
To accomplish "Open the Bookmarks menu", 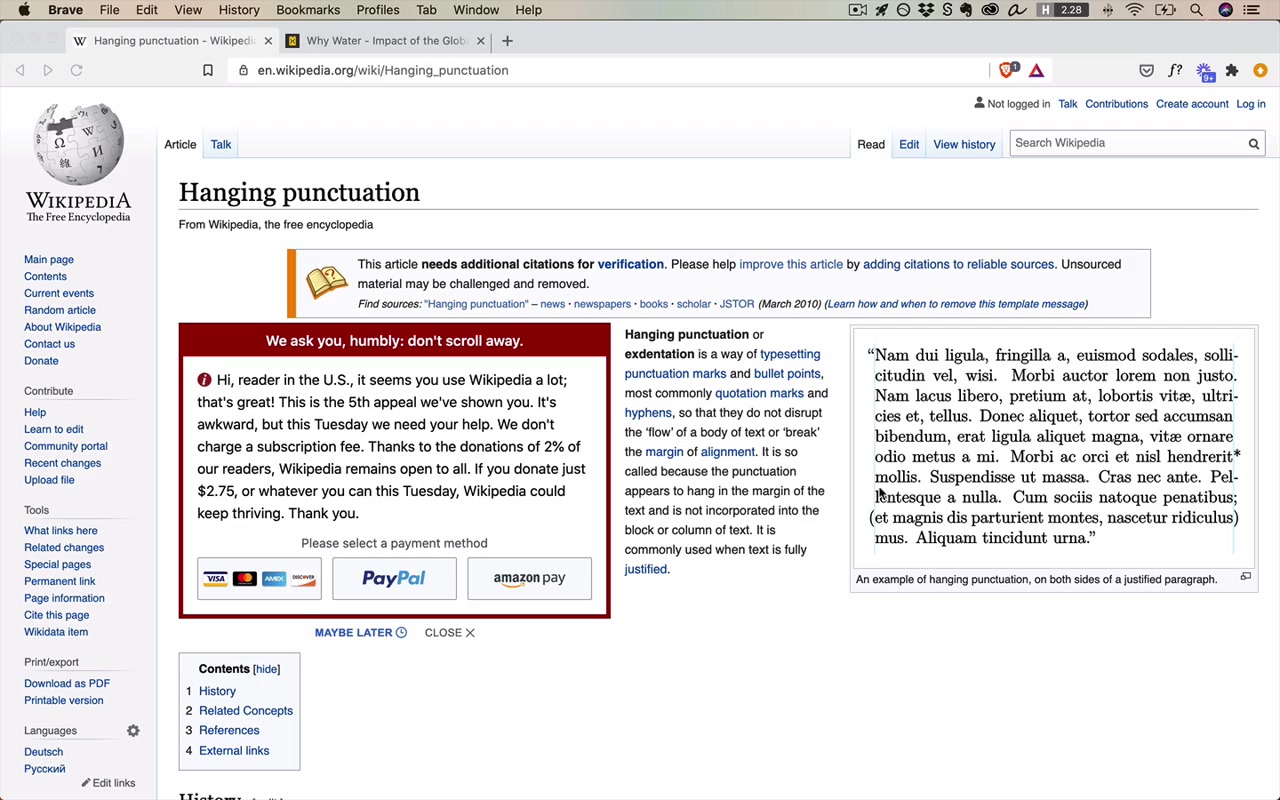I will (x=308, y=10).
